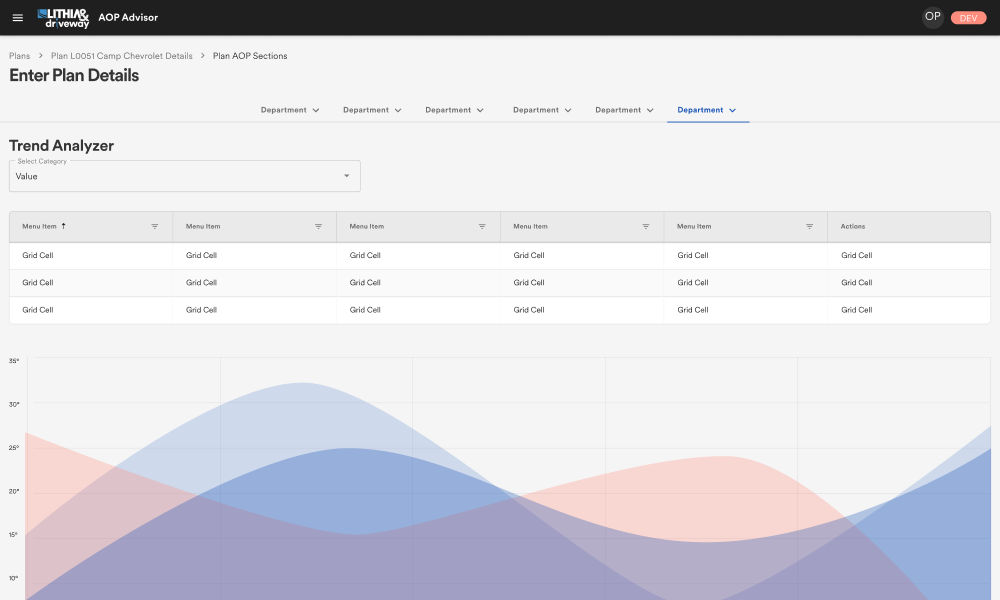The width and height of the screenshot is (1000, 600).
Task: Click the Actions column header
Action: click(853, 227)
